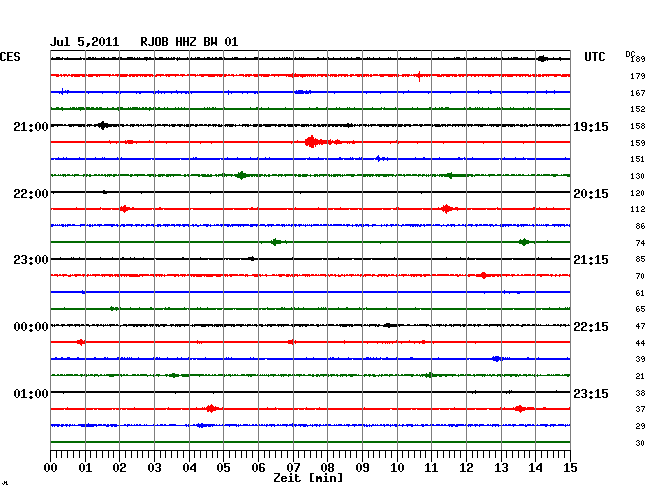650x494 pixels.
Task: Select the DC value "21"
Action: 640,376
